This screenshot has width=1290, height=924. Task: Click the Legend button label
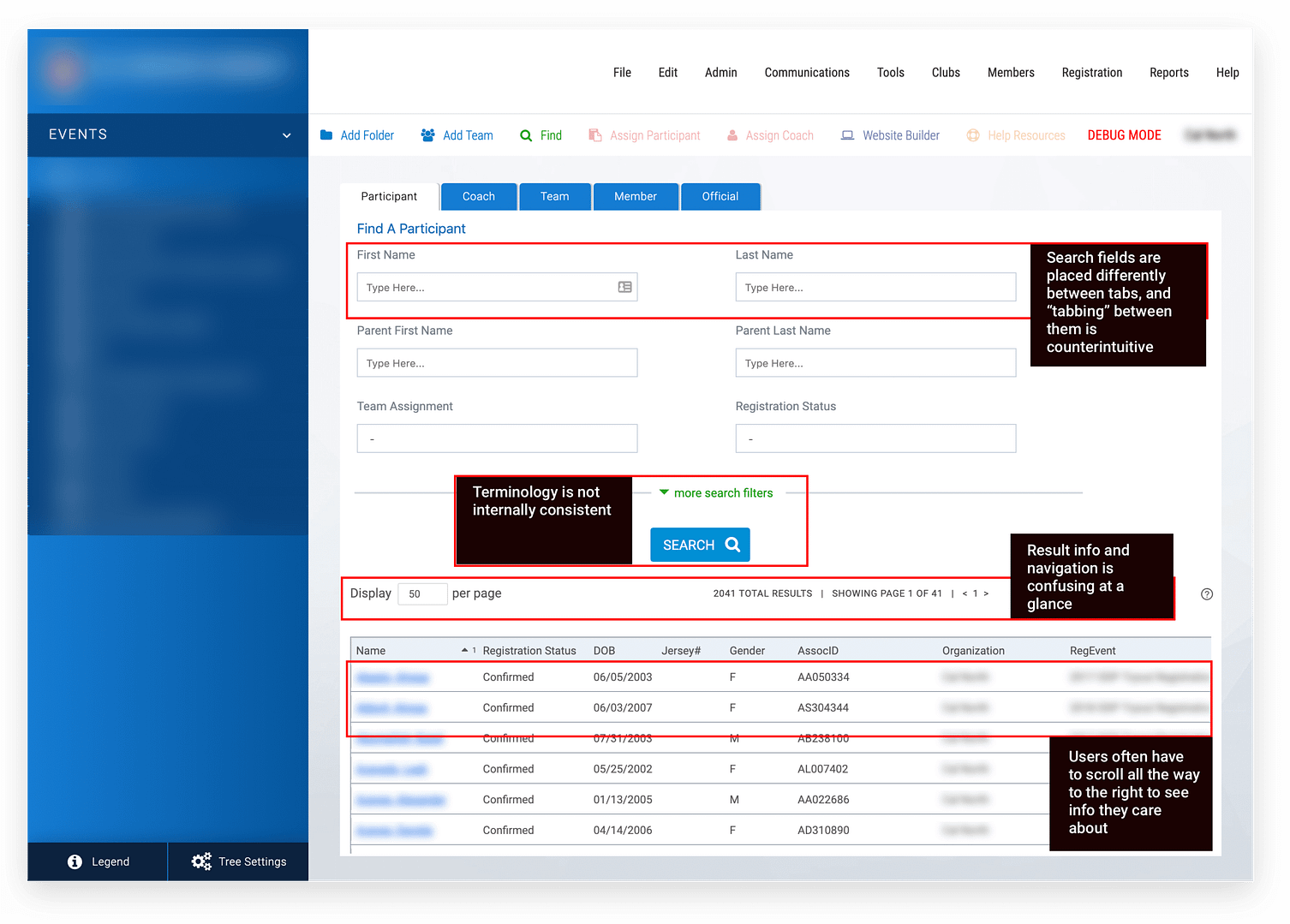[x=110, y=861]
